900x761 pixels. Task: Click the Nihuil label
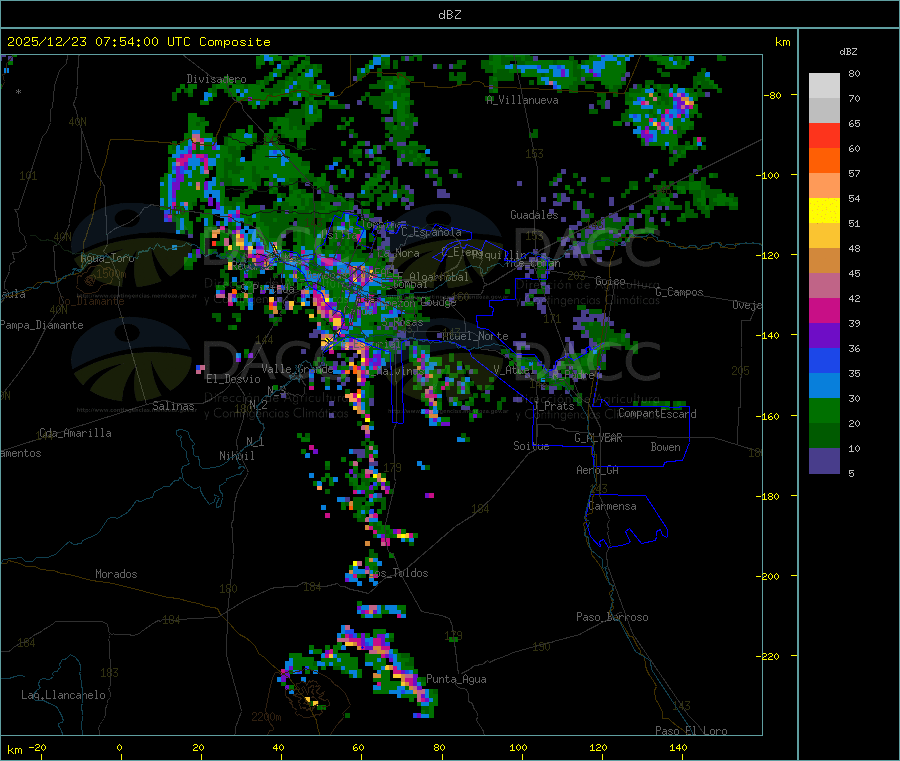236,456
